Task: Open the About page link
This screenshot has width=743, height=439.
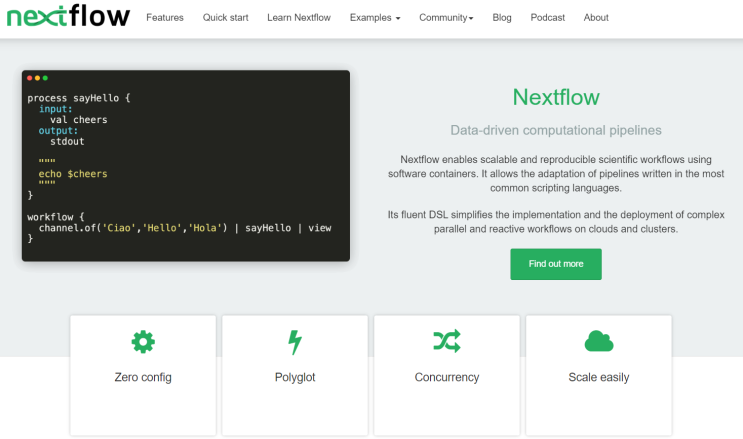Action: point(596,18)
